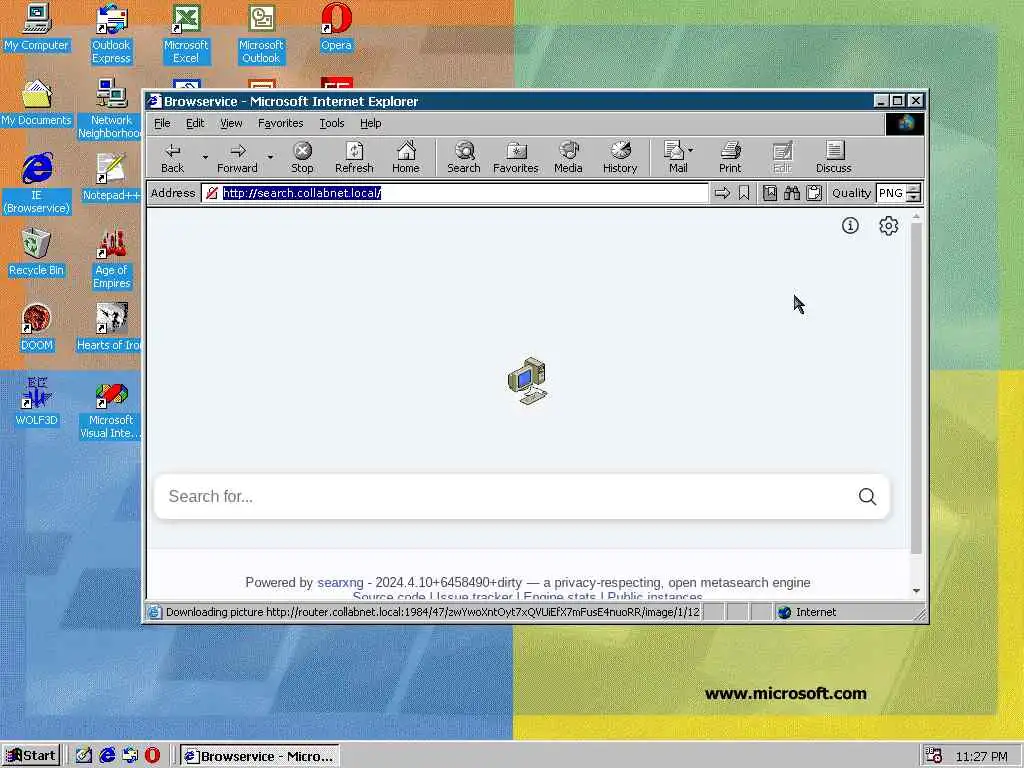Screen dimensions: 1024x768
Task: Refresh the current page
Action: [354, 157]
